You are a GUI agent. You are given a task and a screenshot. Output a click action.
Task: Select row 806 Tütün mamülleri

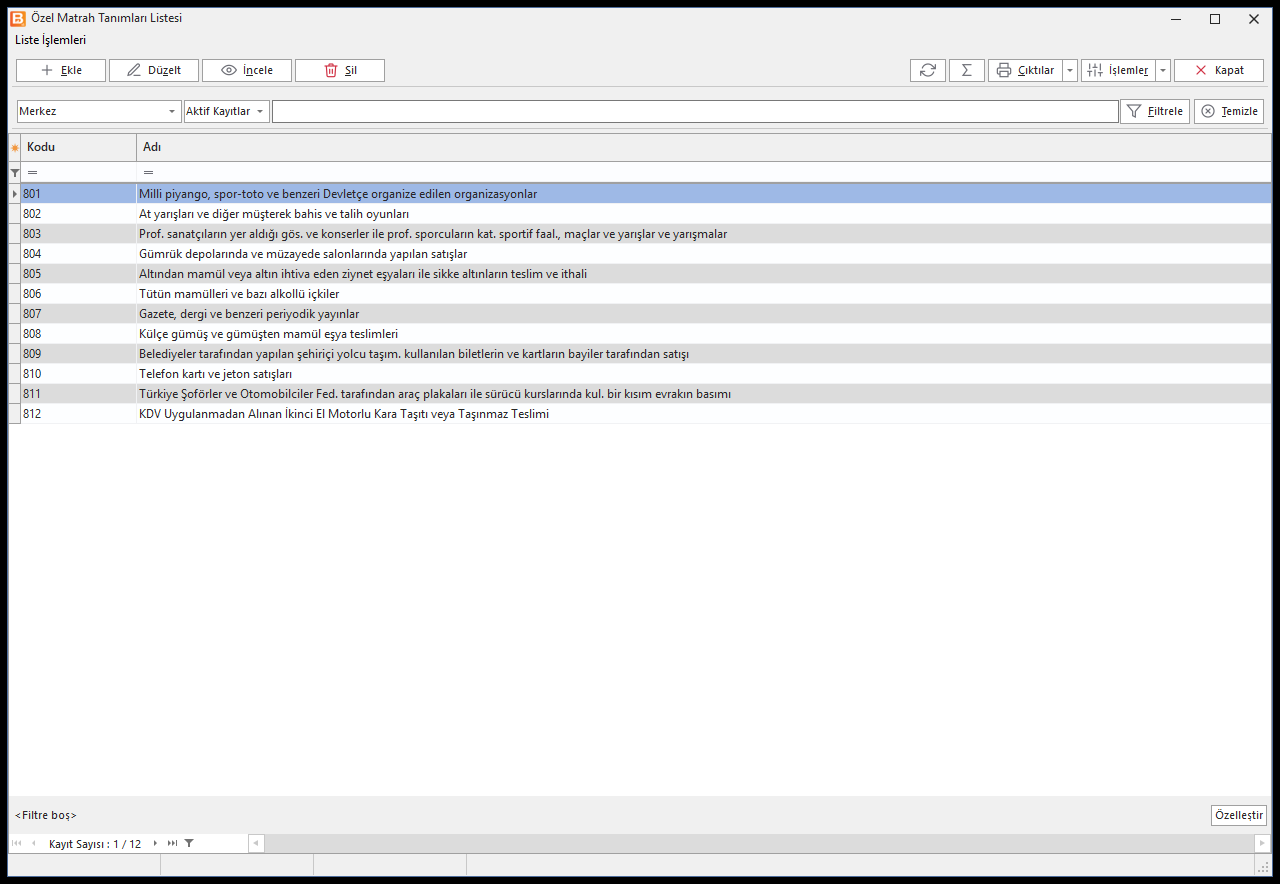640,294
